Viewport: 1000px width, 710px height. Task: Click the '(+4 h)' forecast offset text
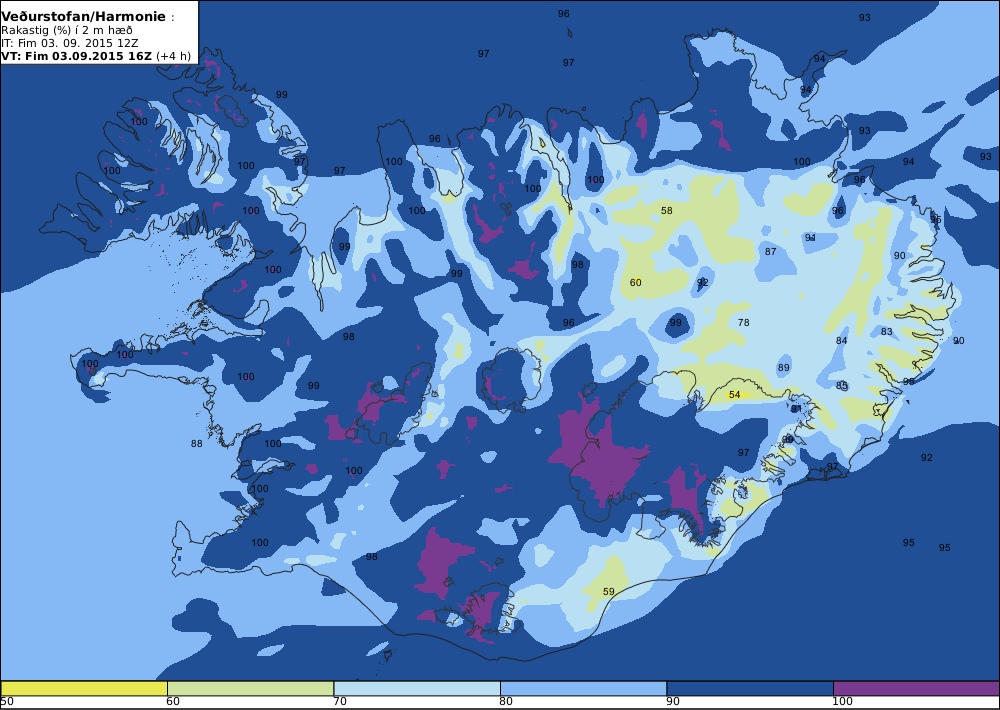[x=173, y=55]
